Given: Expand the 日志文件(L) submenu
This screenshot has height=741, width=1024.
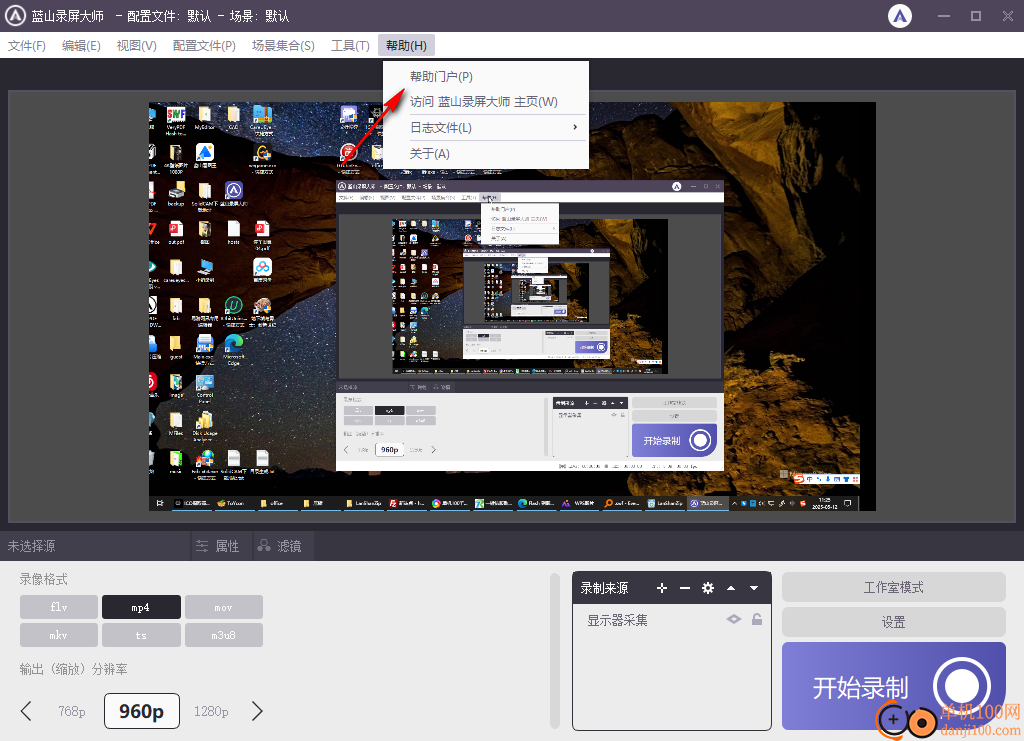Looking at the screenshot, I should [486, 128].
